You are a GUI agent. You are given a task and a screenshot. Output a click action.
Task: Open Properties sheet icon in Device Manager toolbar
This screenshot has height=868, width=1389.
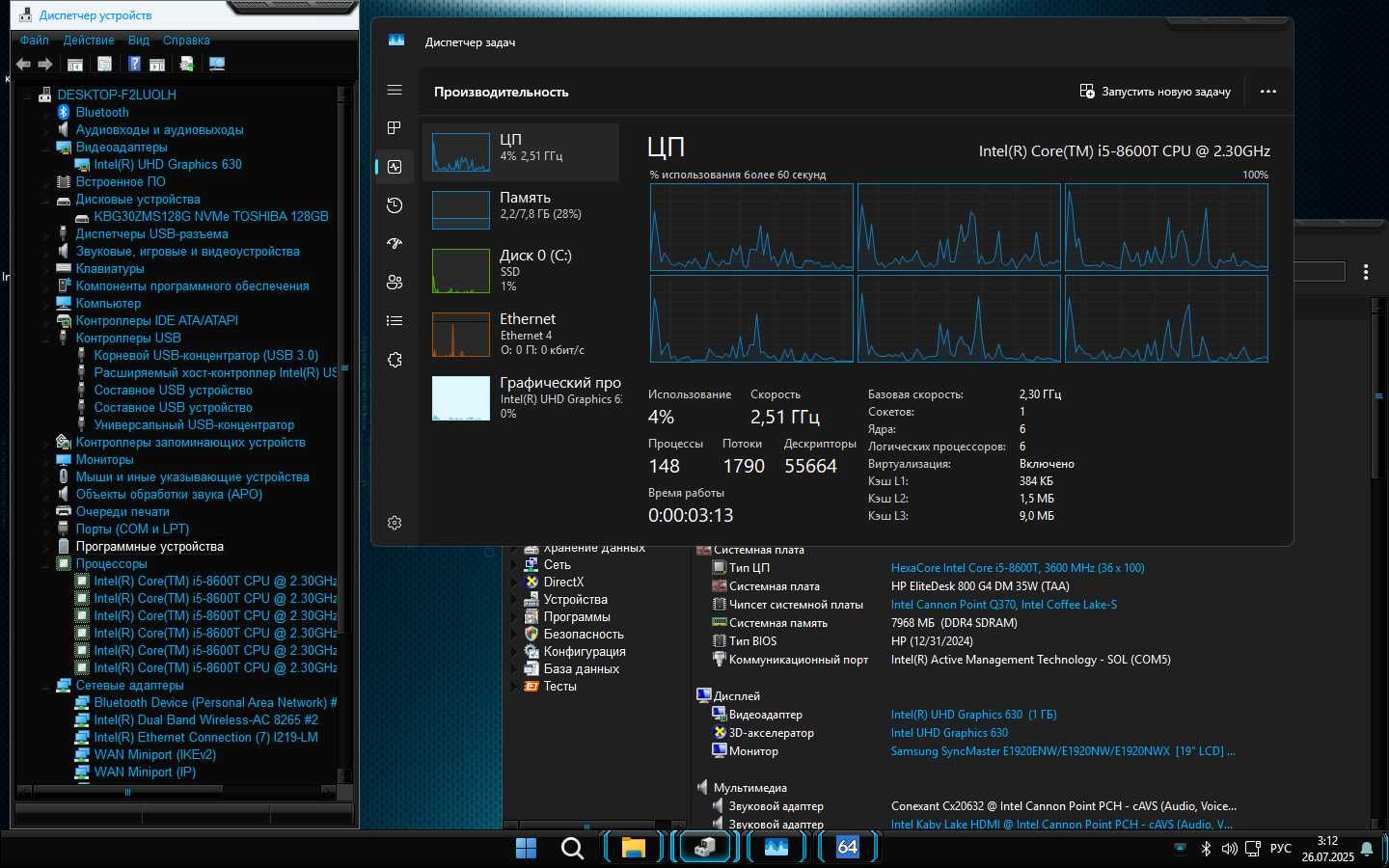click(x=104, y=65)
